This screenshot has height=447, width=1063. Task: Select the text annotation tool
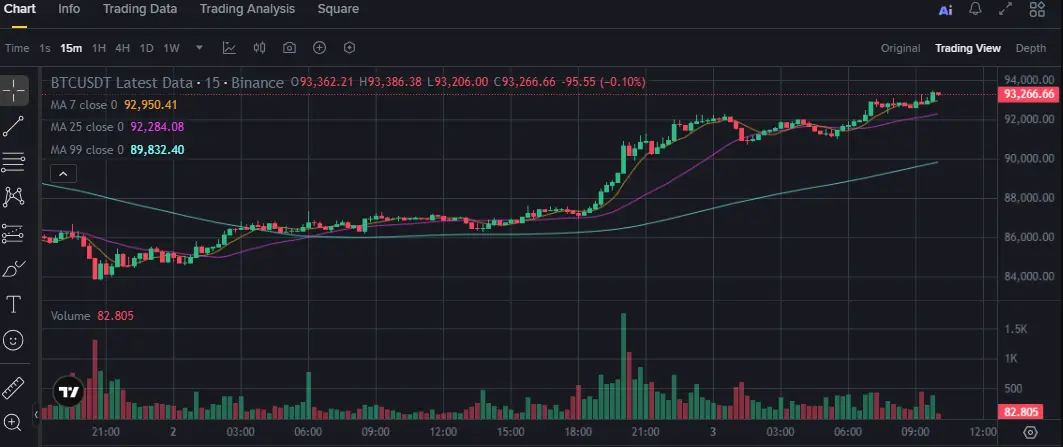tap(14, 305)
